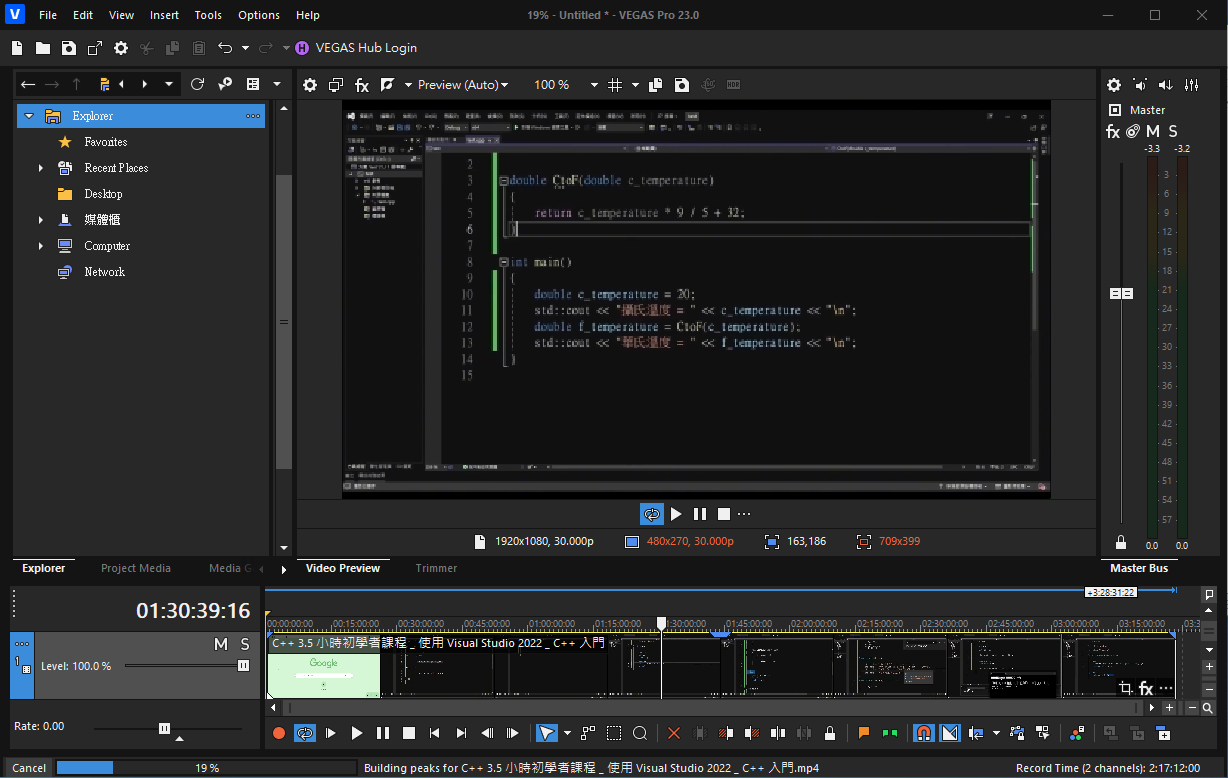Toggle automatic crossfades button
The width and height of the screenshot is (1228, 778).
tap(950, 733)
